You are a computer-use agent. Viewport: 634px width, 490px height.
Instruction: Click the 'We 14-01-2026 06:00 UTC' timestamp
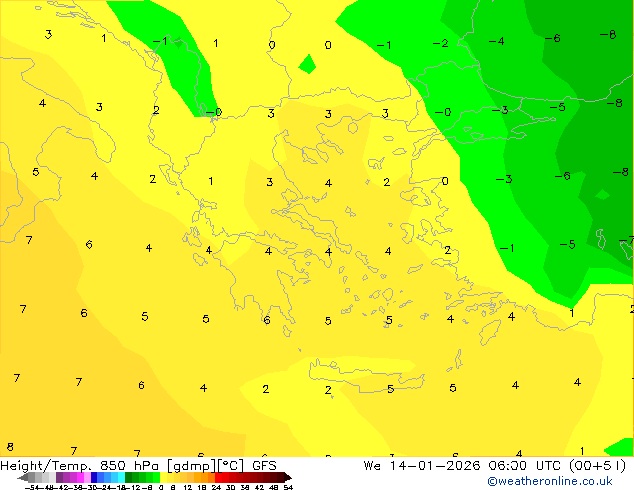(x=464, y=466)
